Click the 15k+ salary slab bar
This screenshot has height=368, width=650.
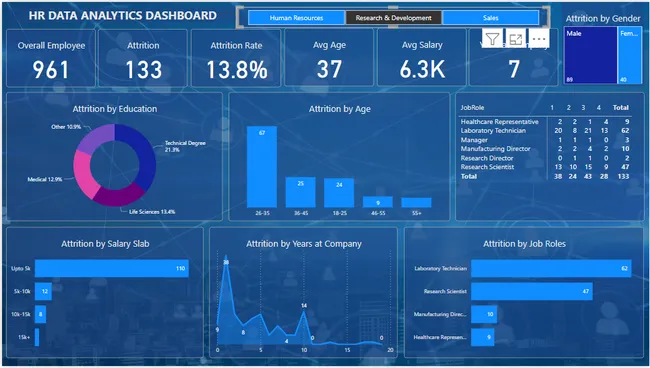point(37,337)
